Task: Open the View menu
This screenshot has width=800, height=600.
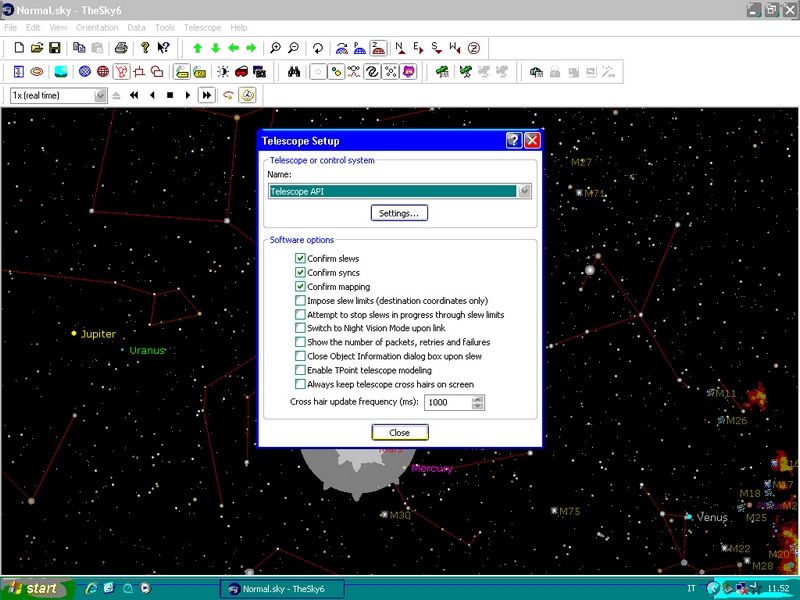Action: (x=58, y=28)
